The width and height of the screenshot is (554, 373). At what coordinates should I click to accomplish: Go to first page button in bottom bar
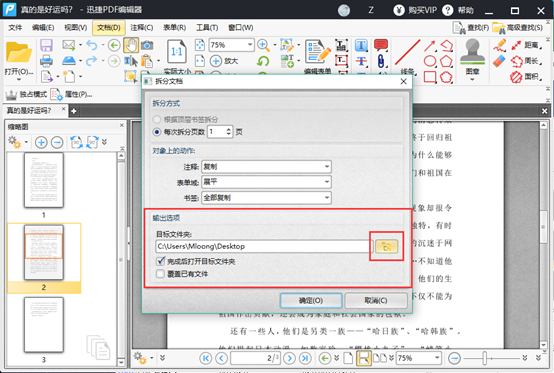coord(206,358)
